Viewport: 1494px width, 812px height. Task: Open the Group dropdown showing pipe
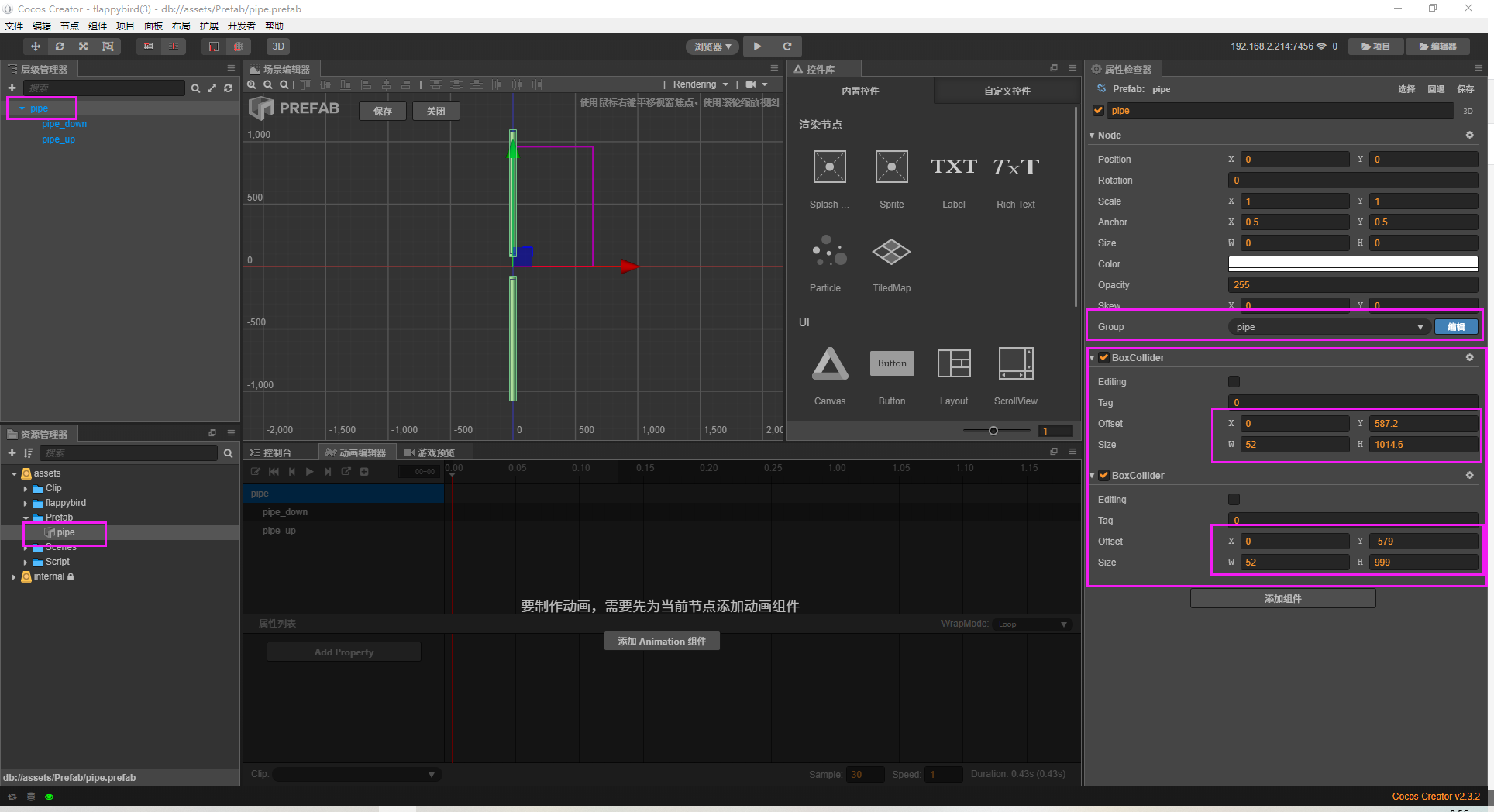coord(1328,327)
